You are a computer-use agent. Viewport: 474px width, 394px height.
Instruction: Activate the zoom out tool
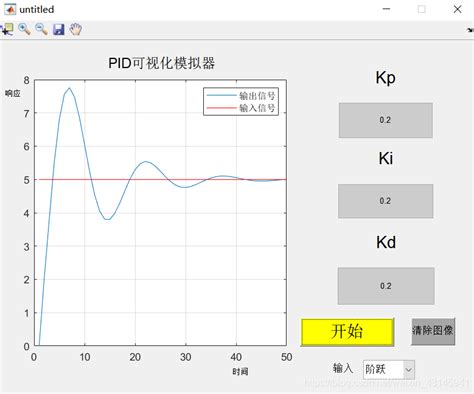coord(41,29)
